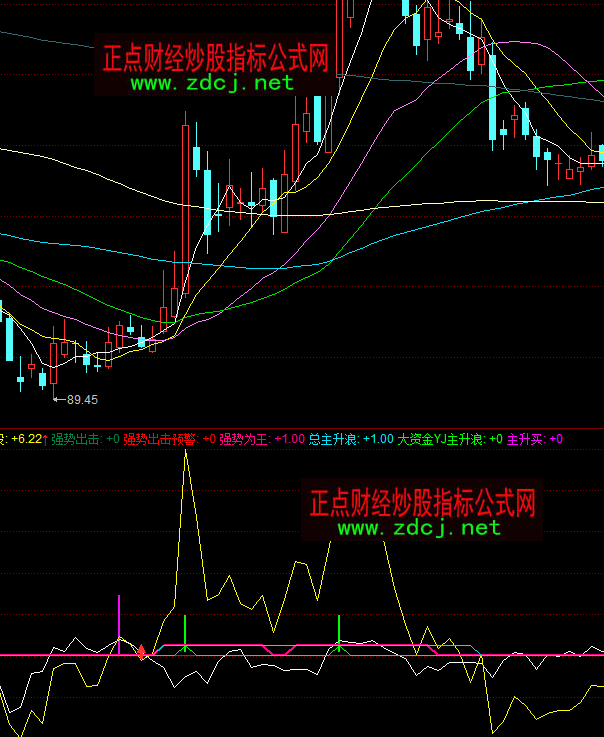Screen dimensions: 604x737
Task: Select the 总主升浪 indicator label
Action: [x=333, y=439]
